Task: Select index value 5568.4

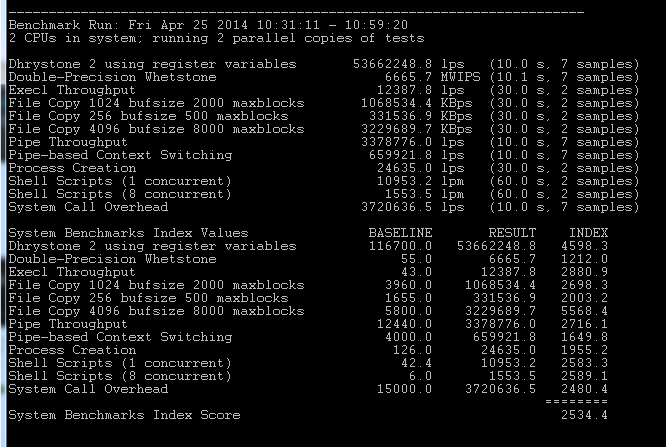Action: (x=584, y=311)
